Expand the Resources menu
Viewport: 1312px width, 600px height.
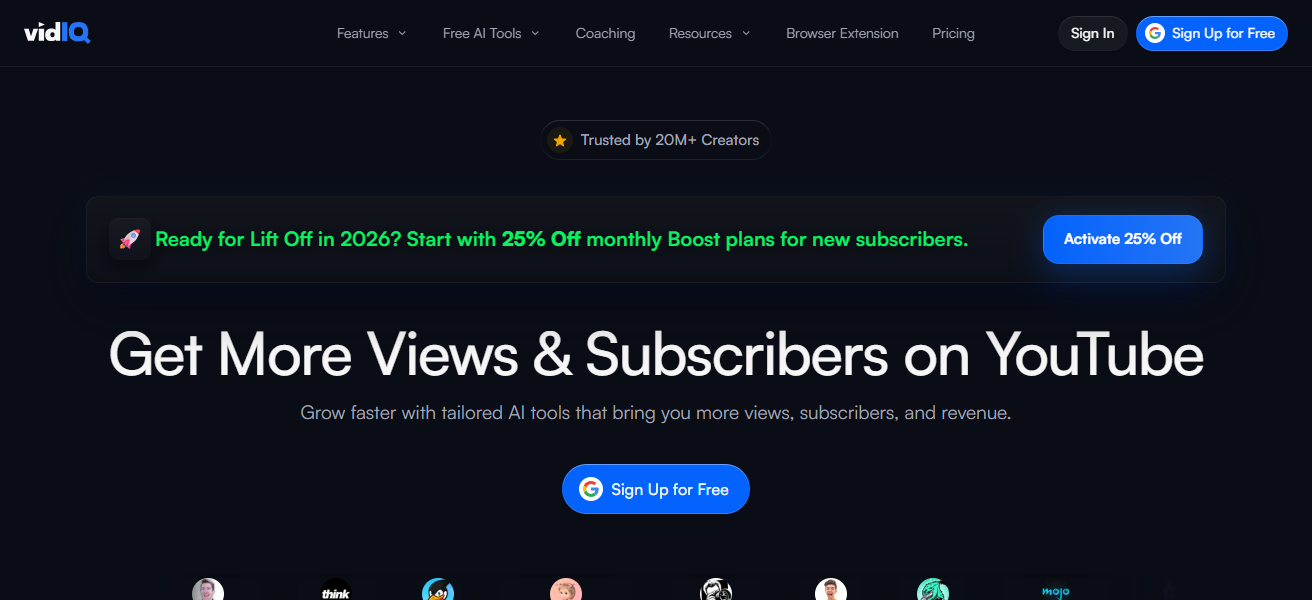(x=709, y=33)
